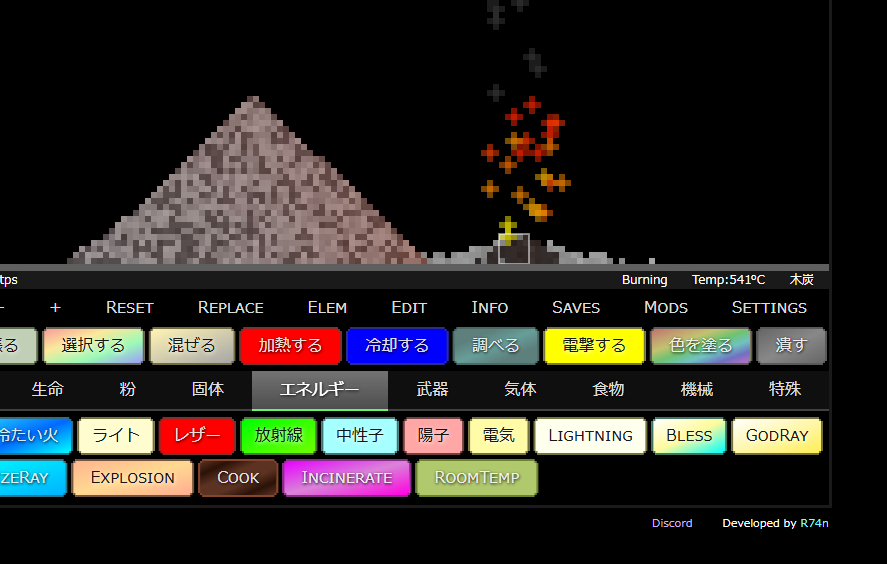Viewport: 887px width, 564px height.
Task: Open the Discord link
Action: click(x=672, y=523)
